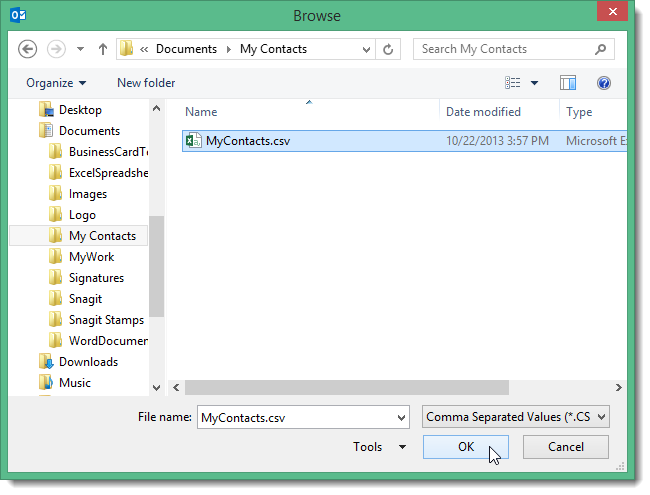The height and width of the screenshot is (495, 650).
Task: Select the MyContacts.csv file
Action: click(404, 141)
